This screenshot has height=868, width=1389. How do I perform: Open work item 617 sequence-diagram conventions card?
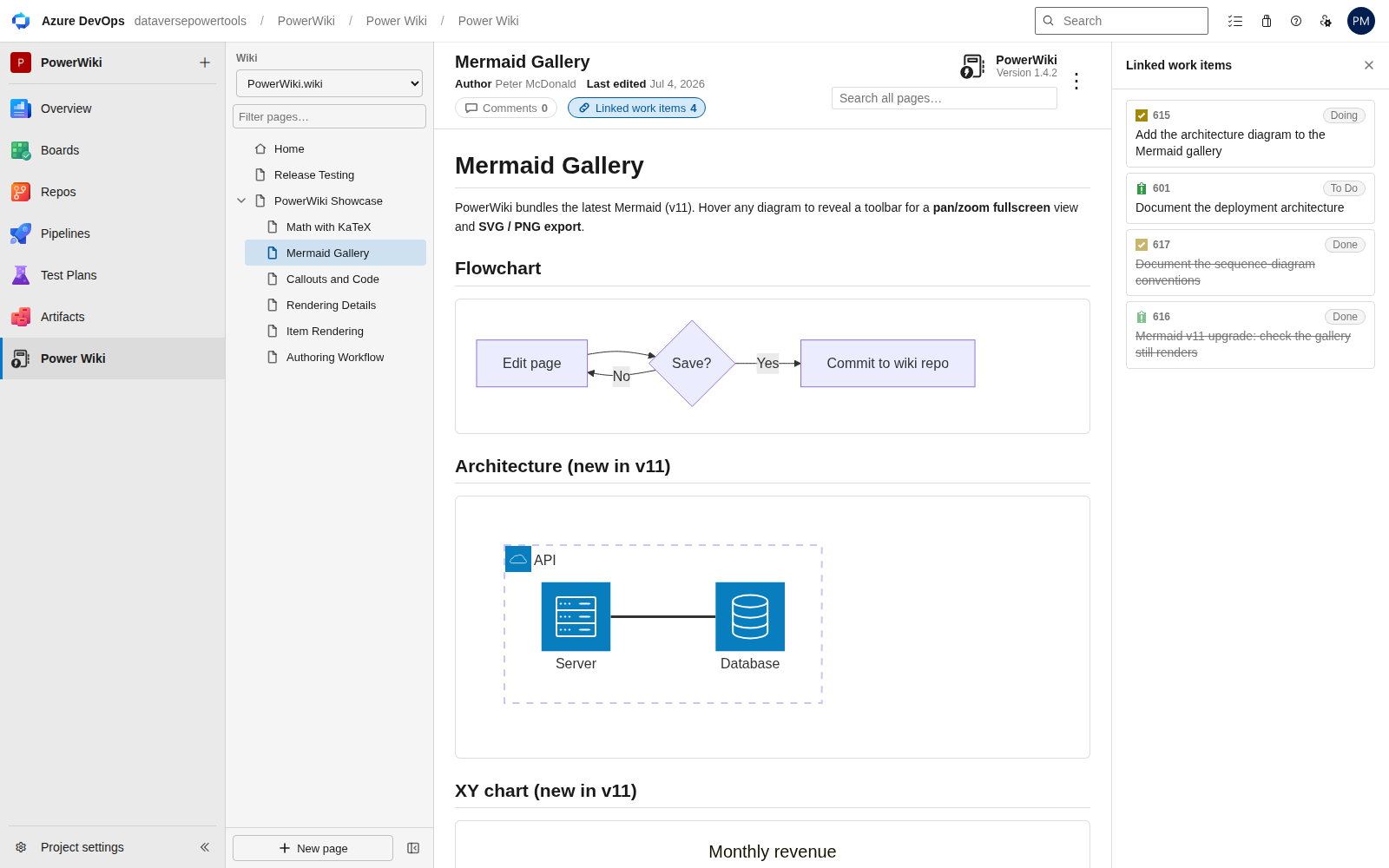[1250, 262]
